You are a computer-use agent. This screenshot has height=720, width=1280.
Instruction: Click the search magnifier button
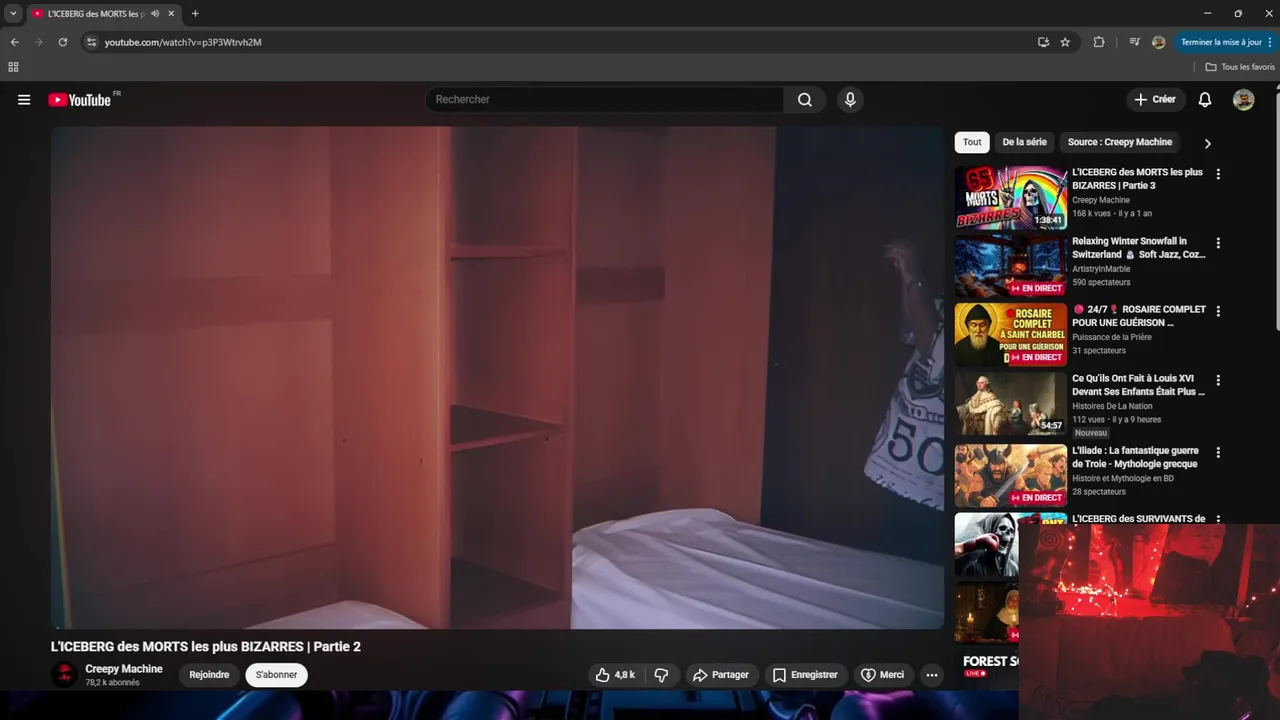(805, 99)
